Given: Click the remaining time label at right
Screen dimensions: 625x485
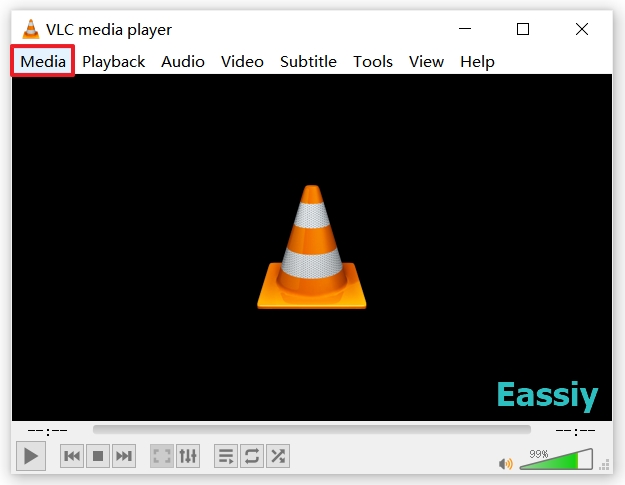Looking at the screenshot, I should pyautogui.click(x=575, y=431).
